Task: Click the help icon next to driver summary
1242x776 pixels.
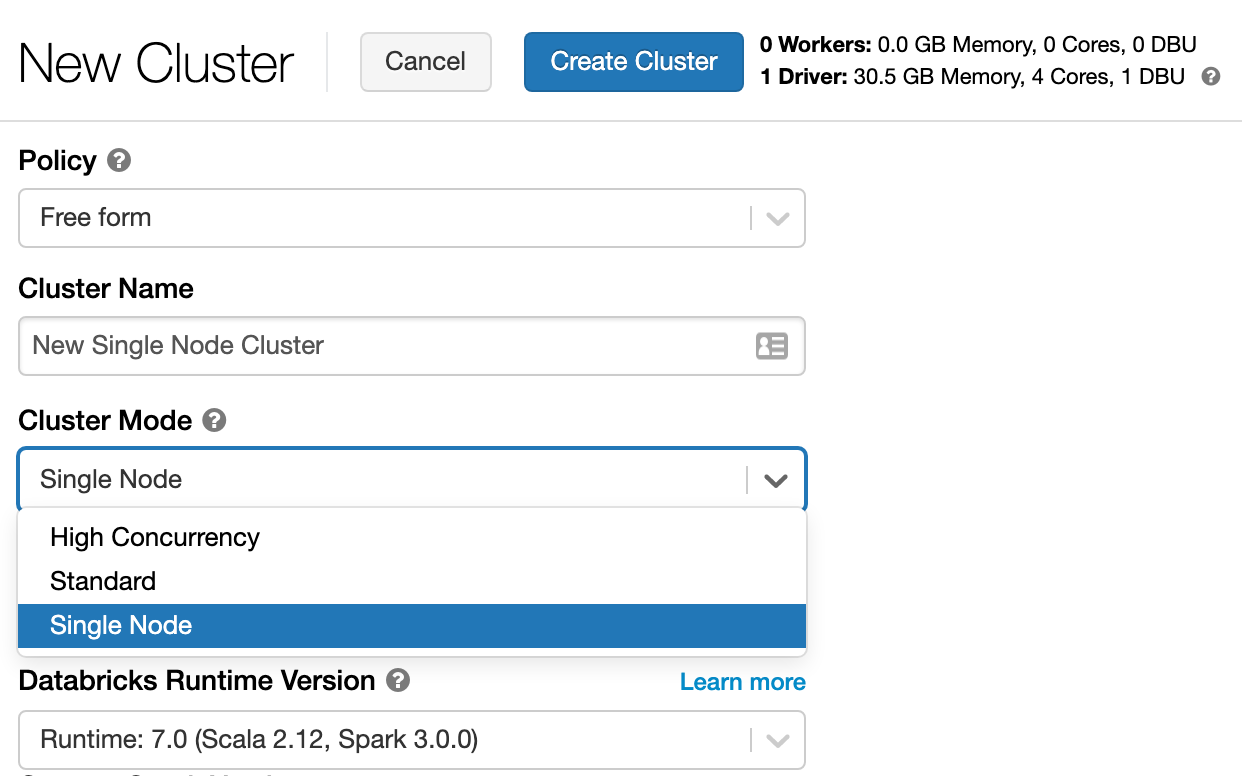Action: [1211, 77]
